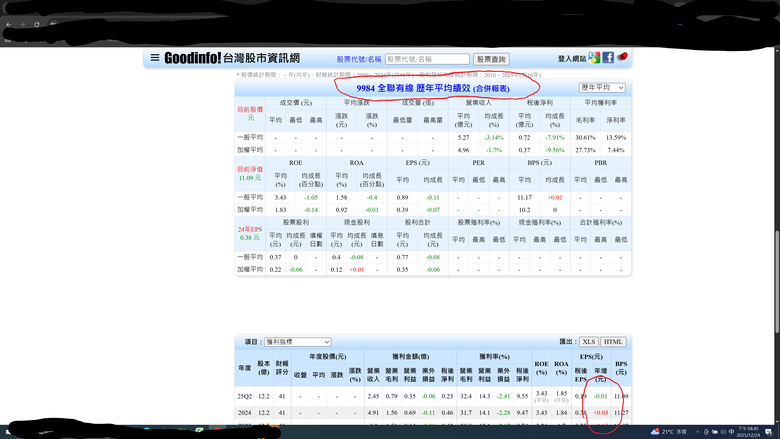The height and width of the screenshot is (439, 780).
Task: Click the 股利合計 average 0.77 cell
Action: (402, 257)
